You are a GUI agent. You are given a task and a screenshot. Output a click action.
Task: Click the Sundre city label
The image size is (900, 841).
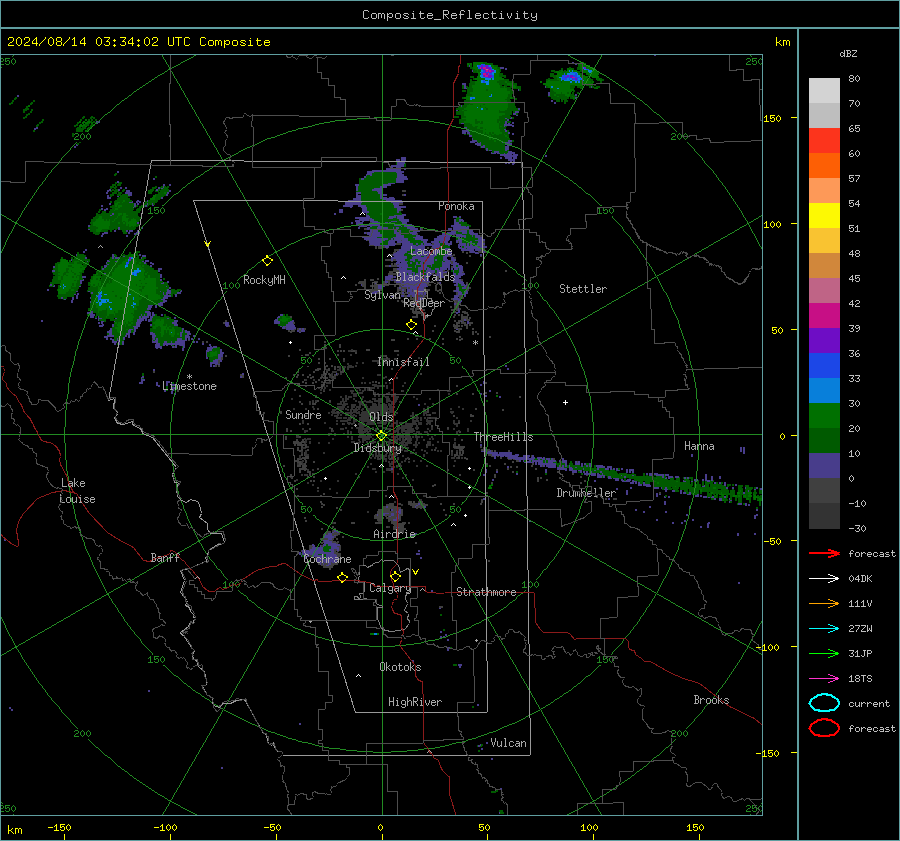[x=303, y=414]
